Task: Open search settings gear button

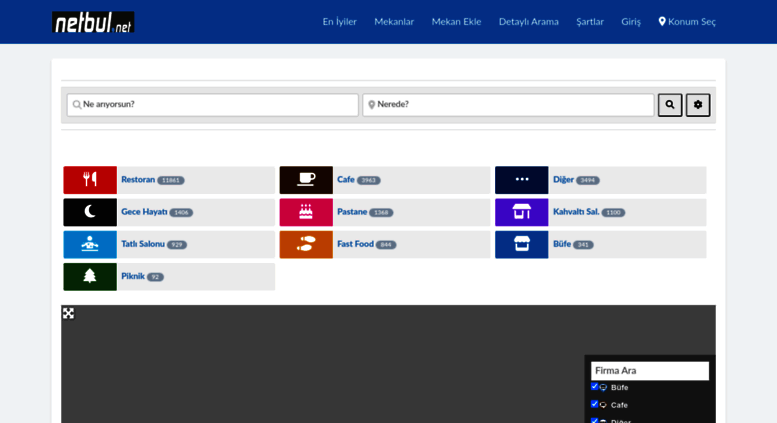Action: pos(698,105)
